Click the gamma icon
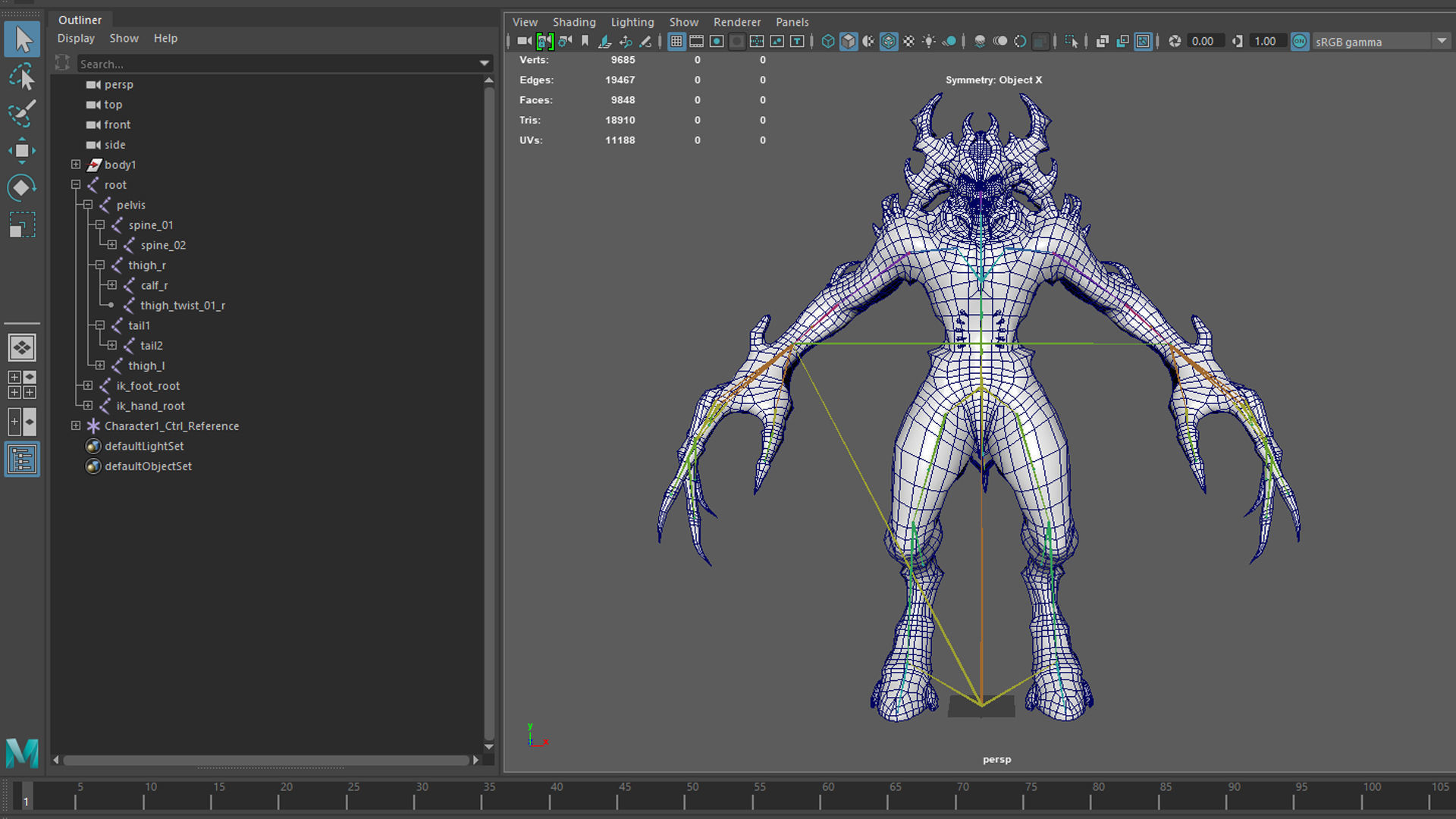Screen dimensions: 1456x819 tap(1238, 41)
